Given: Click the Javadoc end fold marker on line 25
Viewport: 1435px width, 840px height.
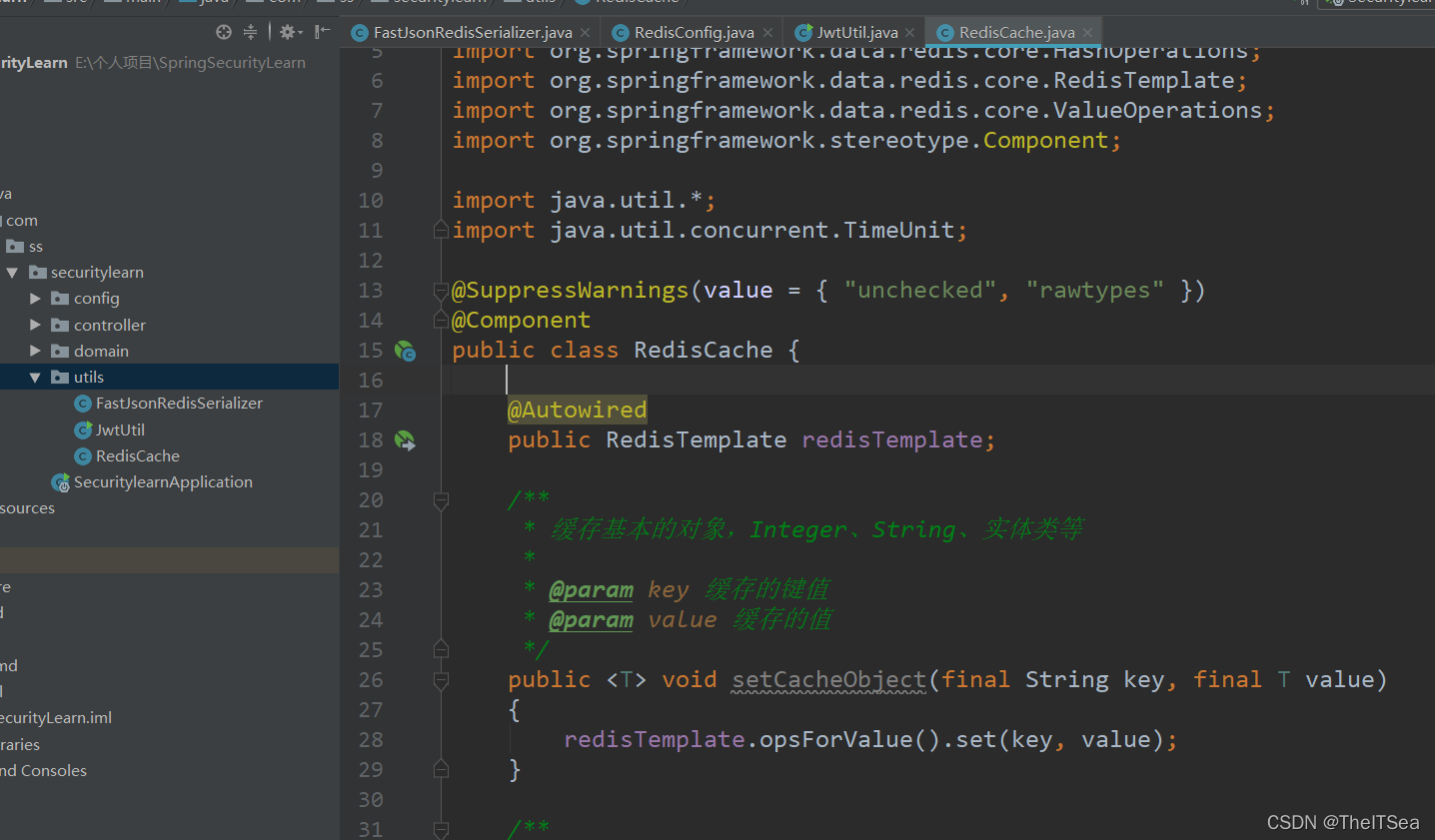Looking at the screenshot, I should (441, 650).
